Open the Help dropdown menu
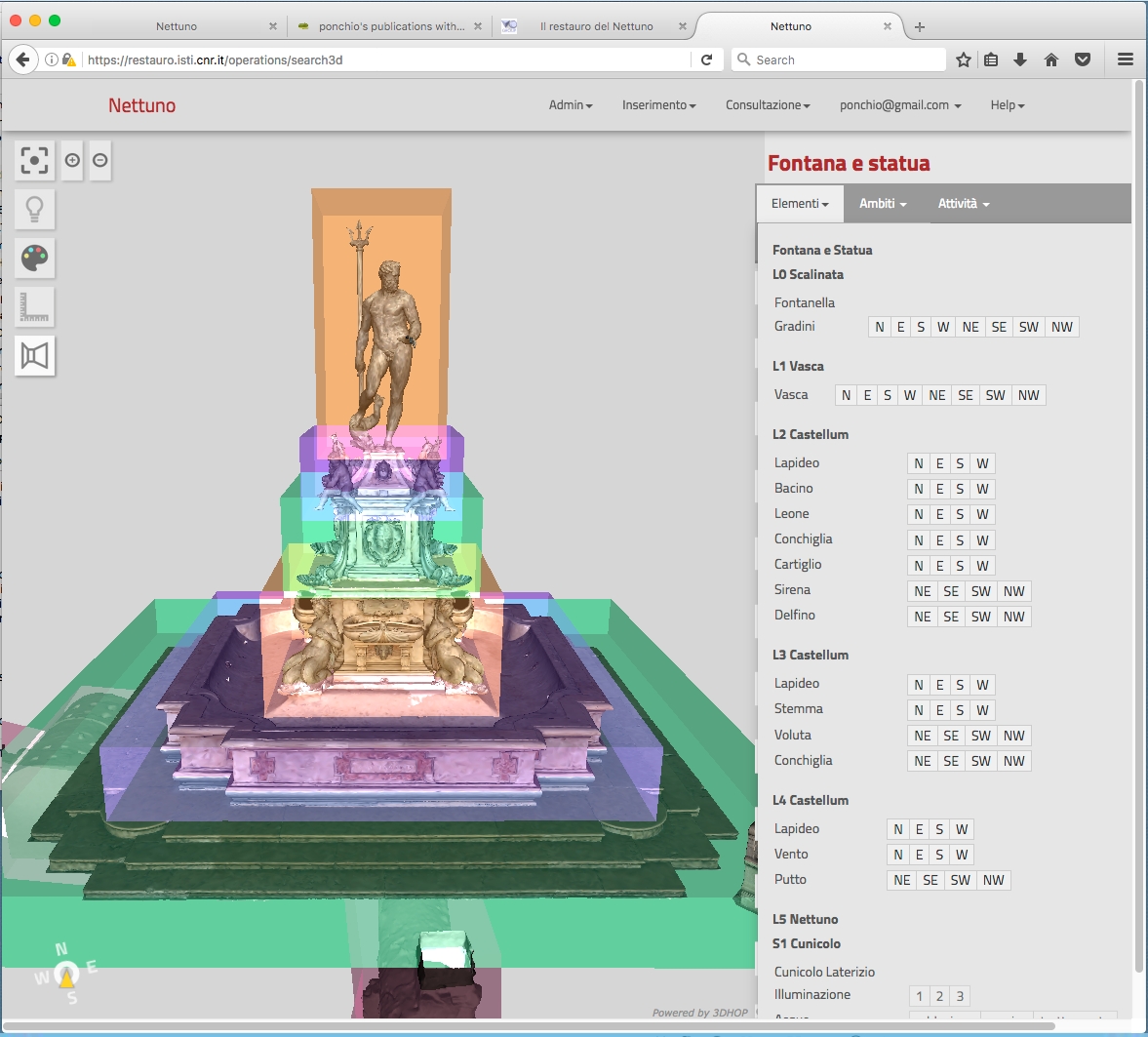Image resolution: width=1148 pixels, height=1037 pixels. (x=1008, y=105)
